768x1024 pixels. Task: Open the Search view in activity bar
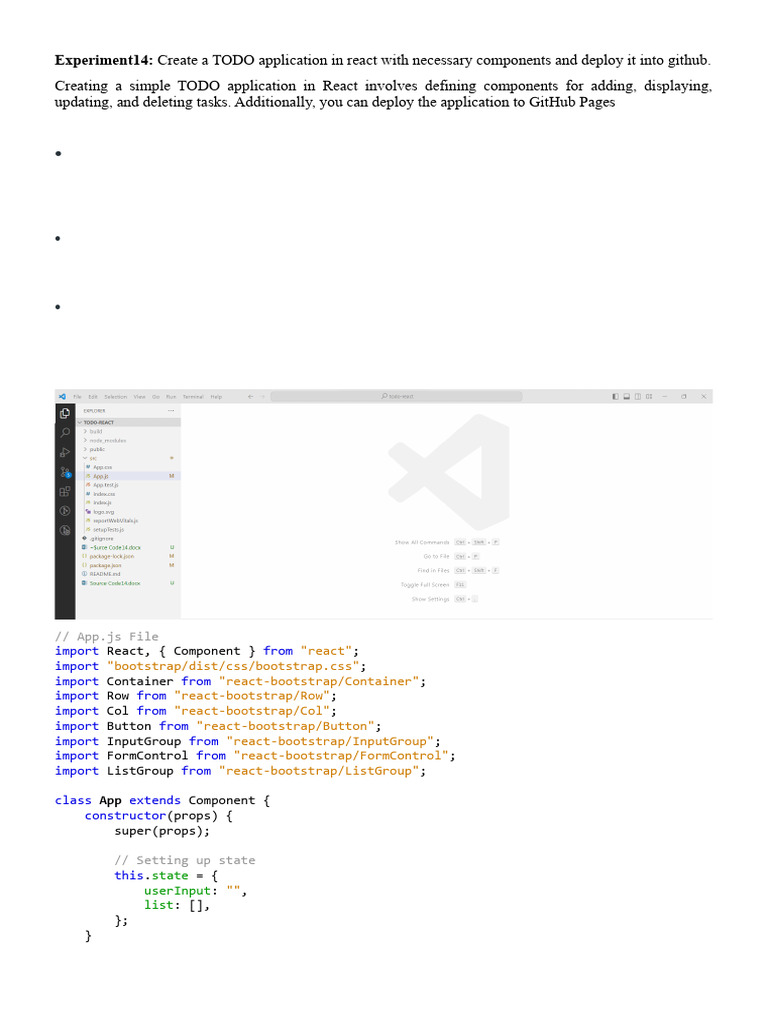65,433
